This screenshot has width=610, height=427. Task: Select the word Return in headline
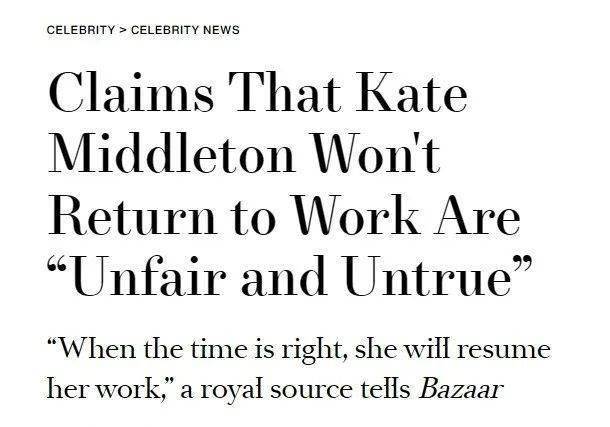pos(133,215)
